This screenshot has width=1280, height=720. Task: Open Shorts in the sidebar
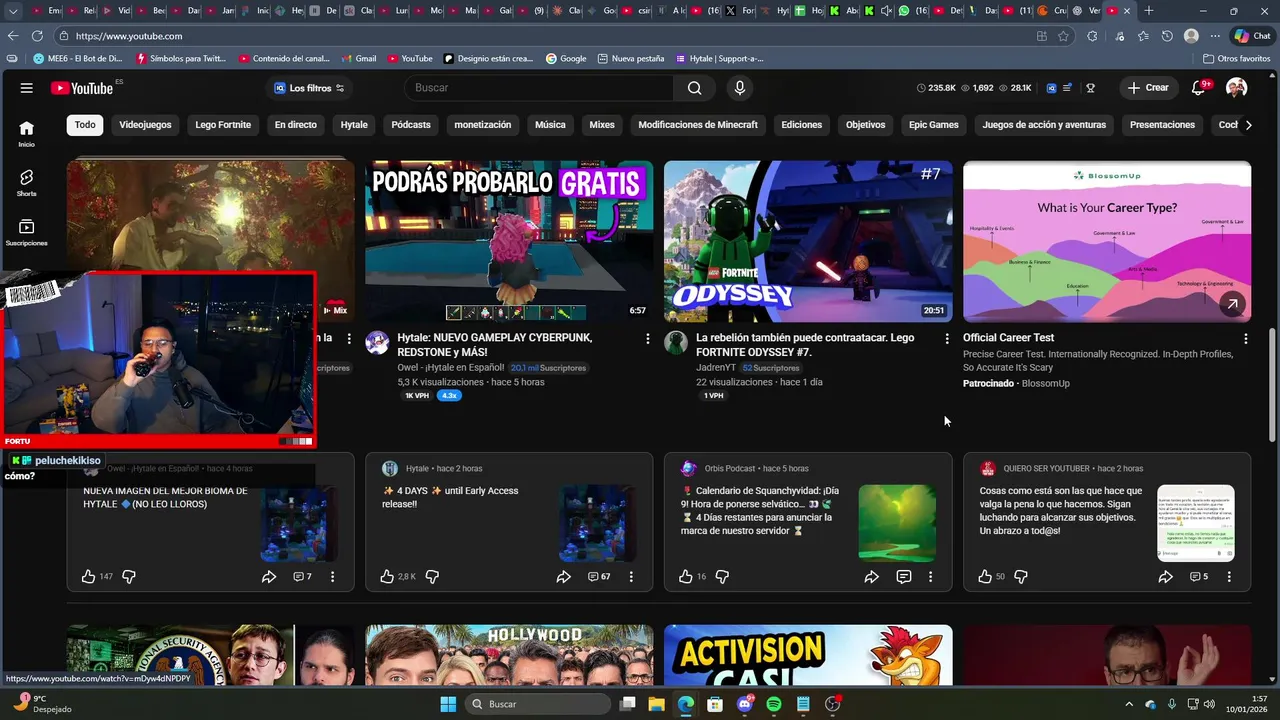coord(26,182)
